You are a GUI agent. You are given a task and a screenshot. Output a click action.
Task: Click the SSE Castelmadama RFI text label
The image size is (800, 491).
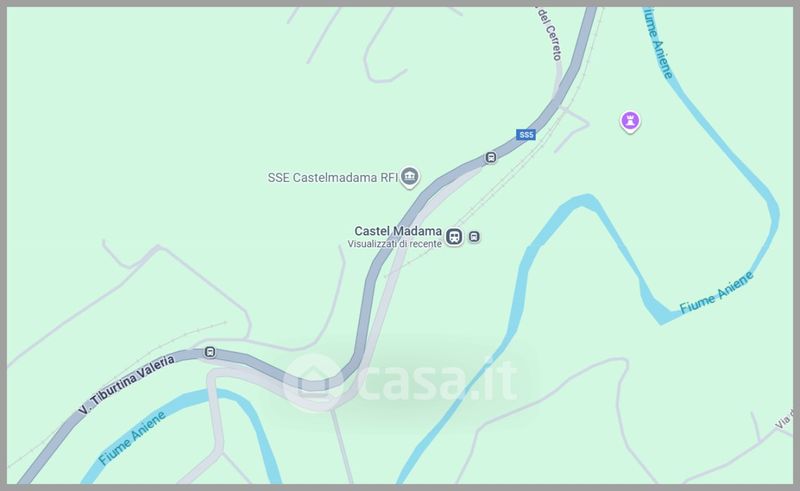333,178
